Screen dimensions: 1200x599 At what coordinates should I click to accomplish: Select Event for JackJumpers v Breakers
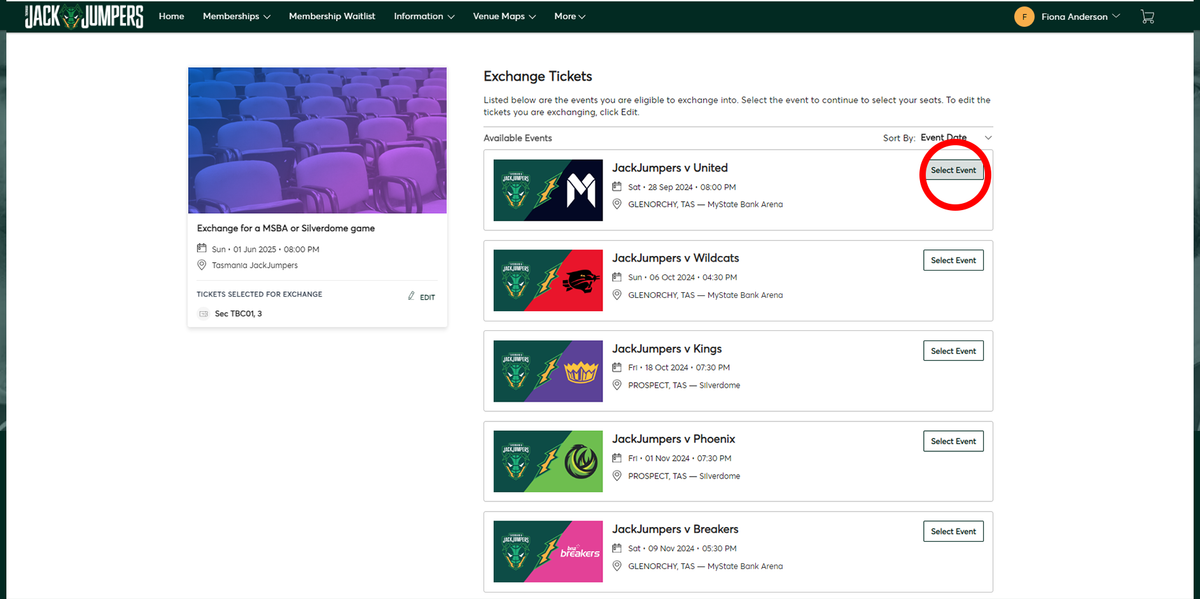(953, 531)
